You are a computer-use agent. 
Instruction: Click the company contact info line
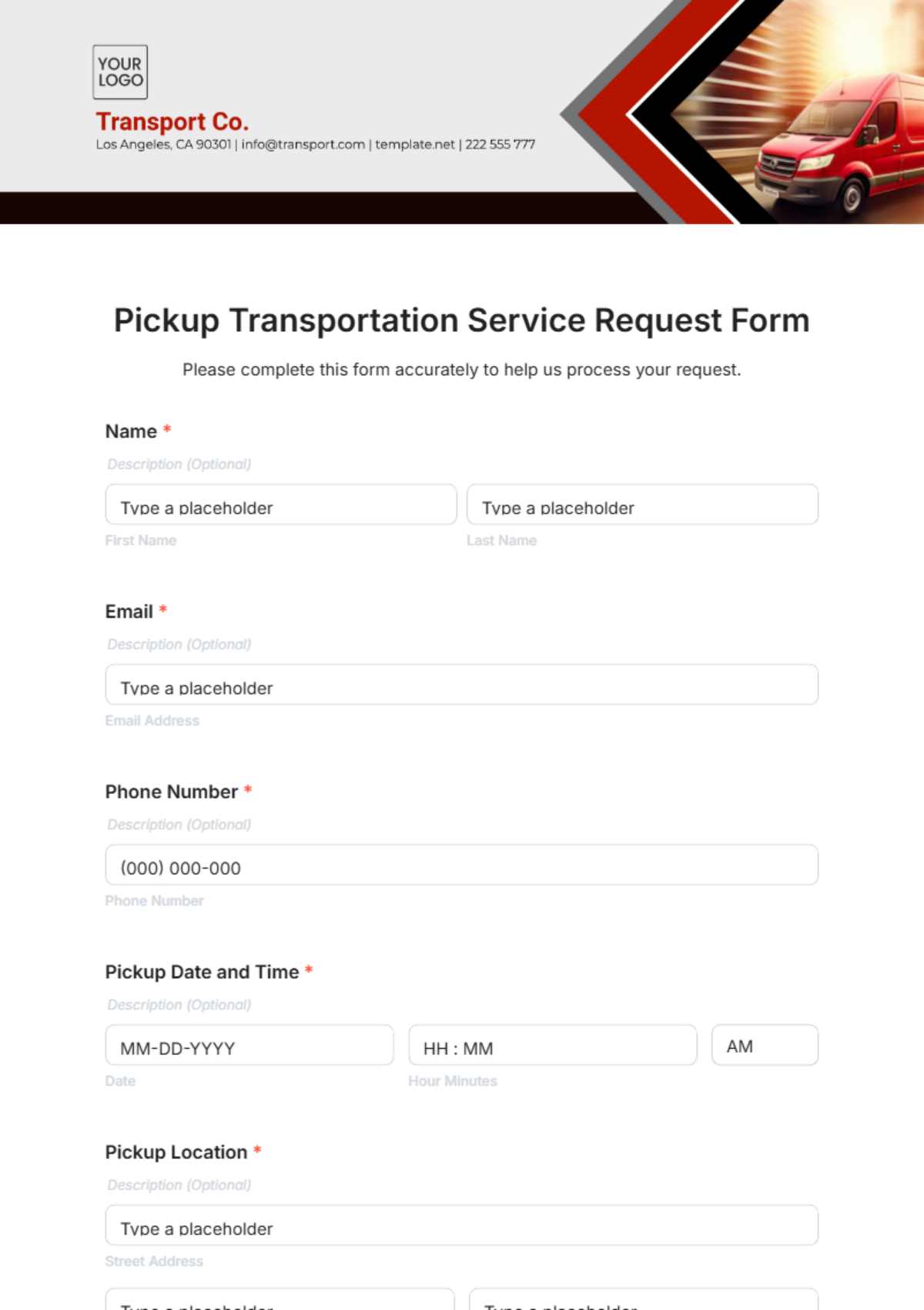[x=315, y=145]
